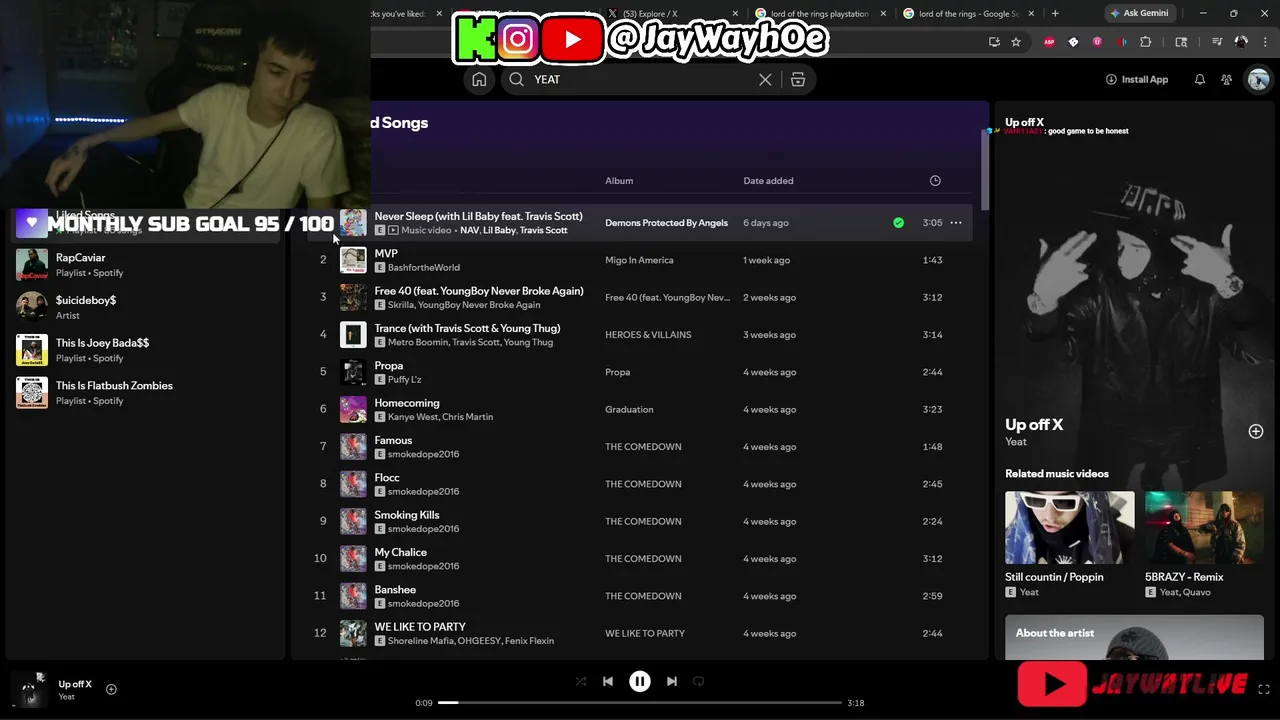Switch to lord of the rings playstation tab
This screenshot has width=1280, height=720.
(820, 14)
